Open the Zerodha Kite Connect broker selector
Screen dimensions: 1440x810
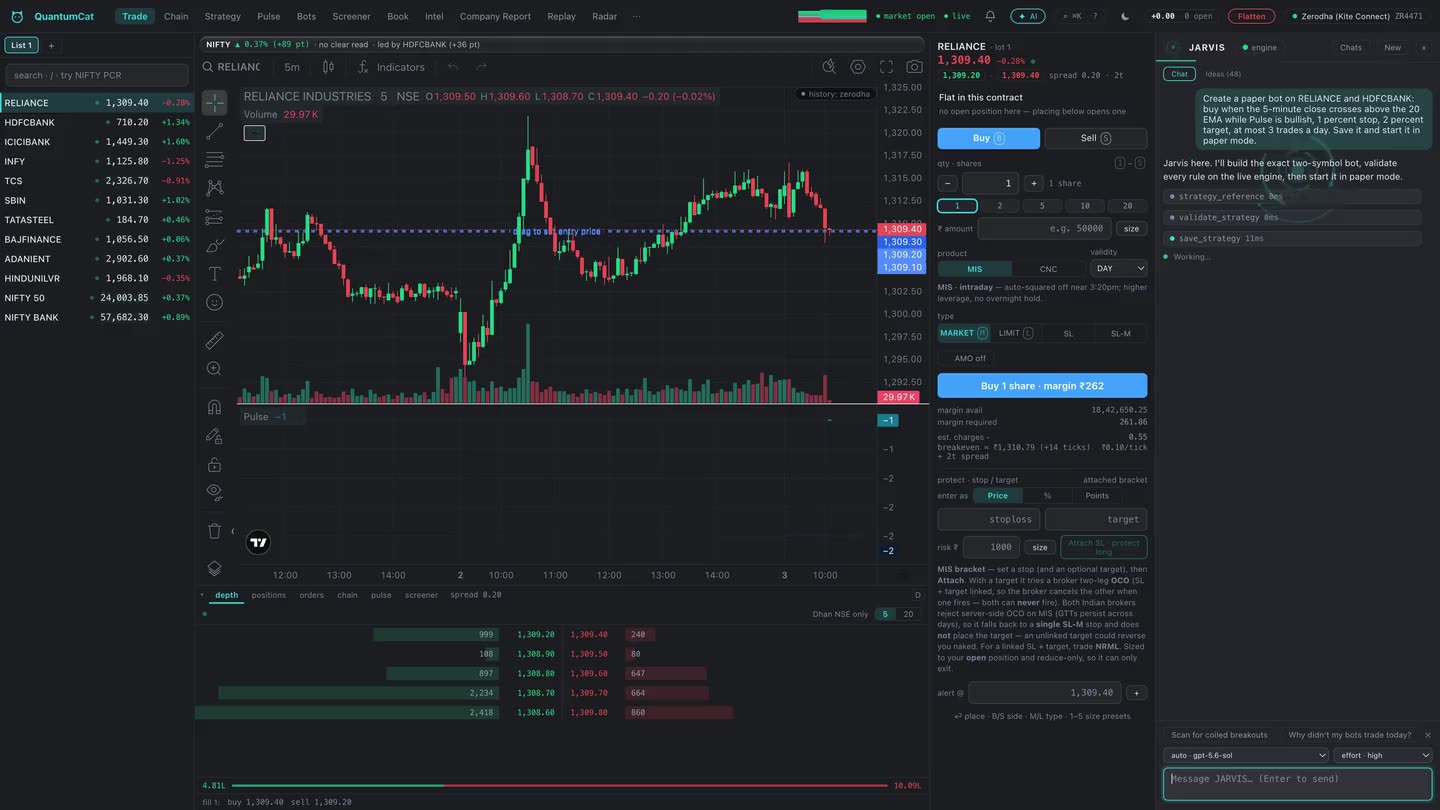1357,16
